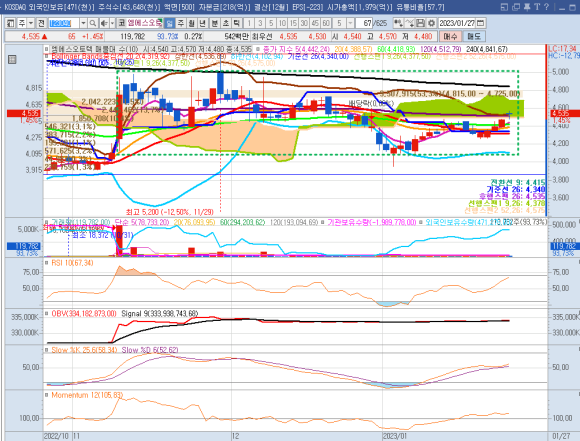Screen dimensions: 580x441
Task: Open chart settings with the gear icon
Action: (431, 23)
